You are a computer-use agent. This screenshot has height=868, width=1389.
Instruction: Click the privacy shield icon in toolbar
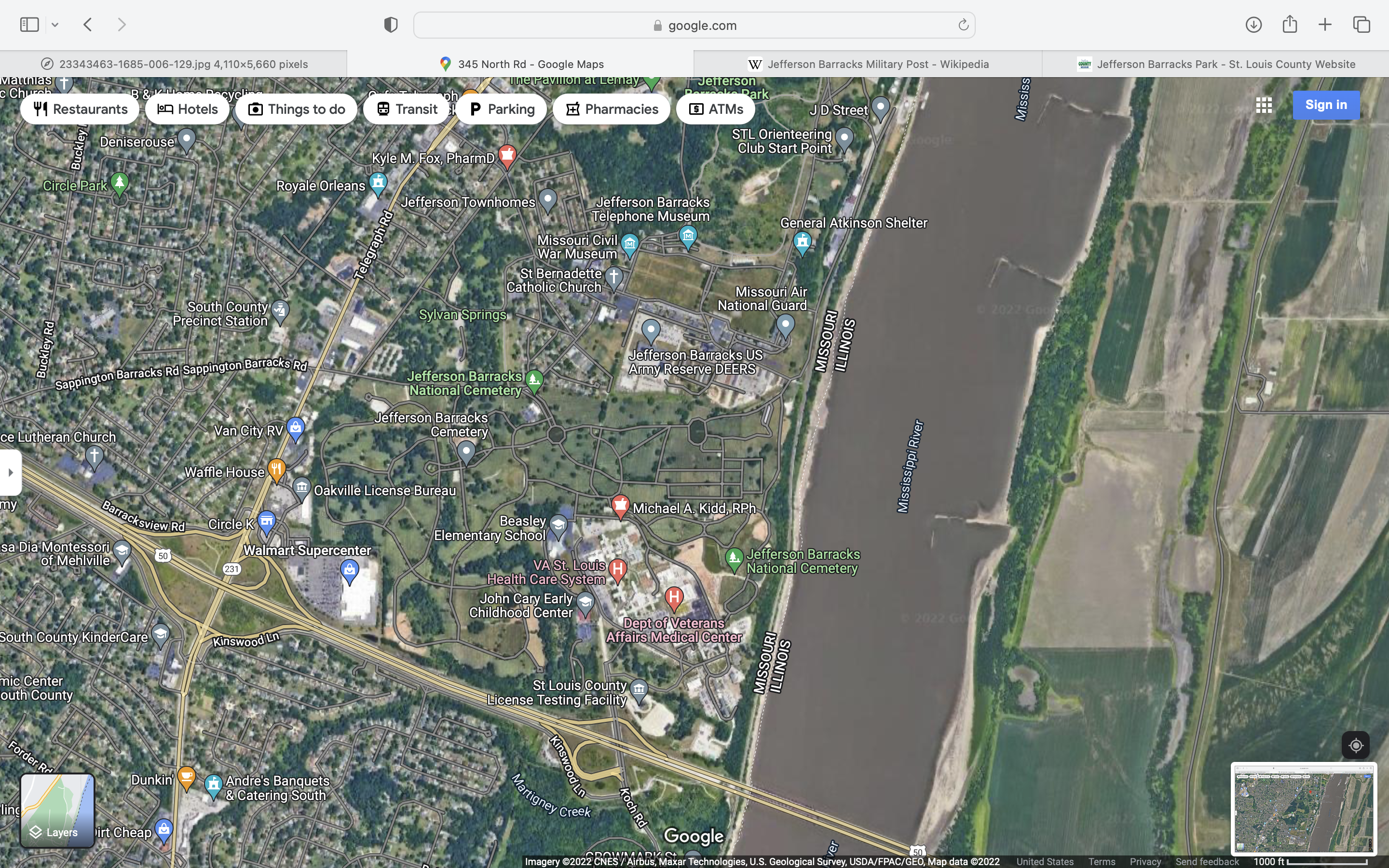click(x=391, y=25)
